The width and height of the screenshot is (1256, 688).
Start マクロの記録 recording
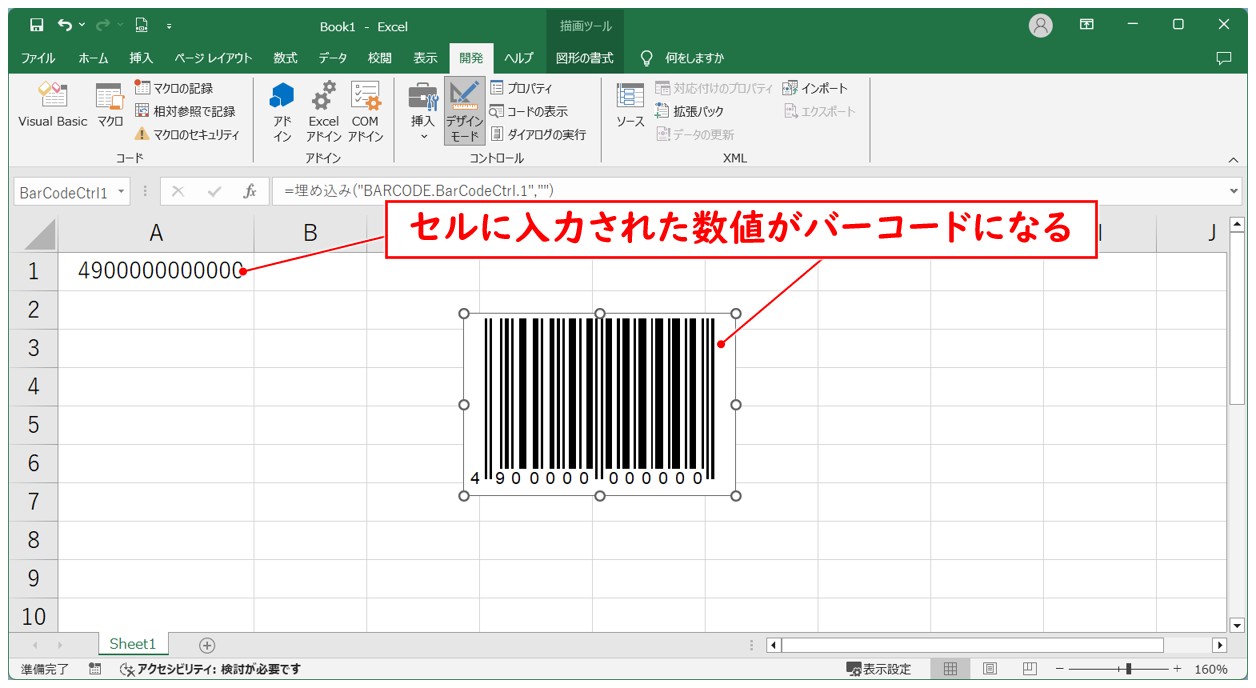(174, 88)
